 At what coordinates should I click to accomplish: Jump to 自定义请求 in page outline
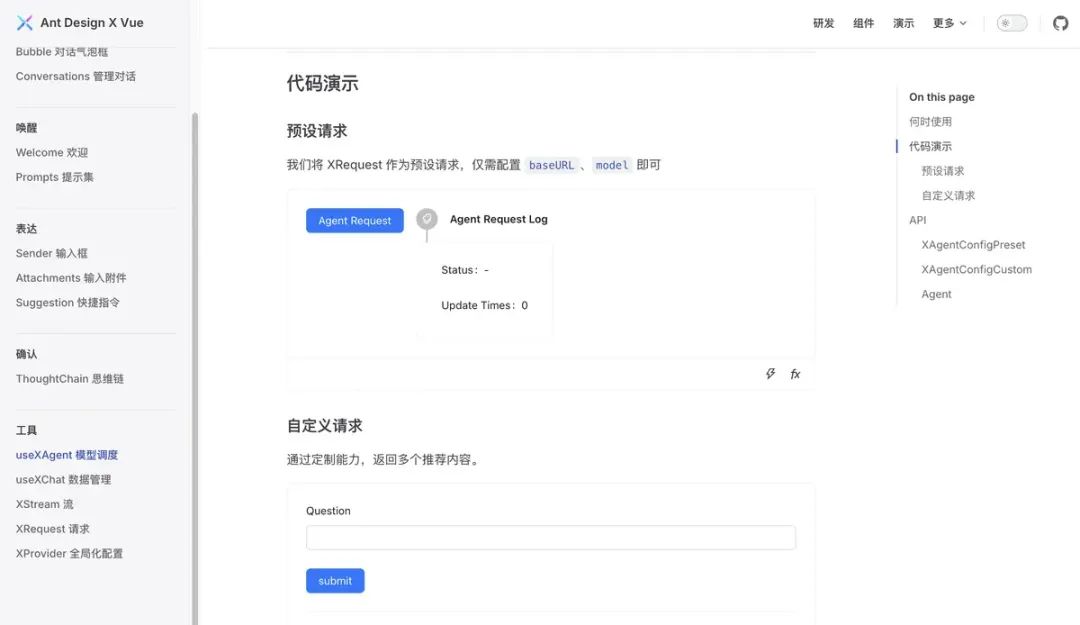[948, 196]
